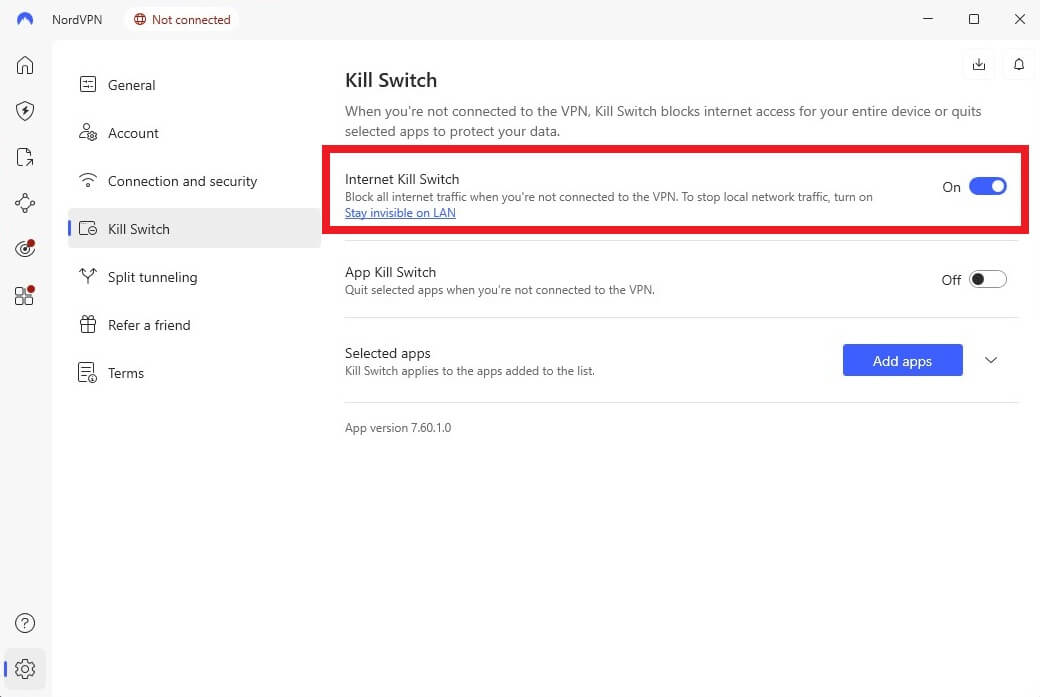Open the Home screen from the sidebar
This screenshot has height=697, width=1040.
tap(24, 64)
